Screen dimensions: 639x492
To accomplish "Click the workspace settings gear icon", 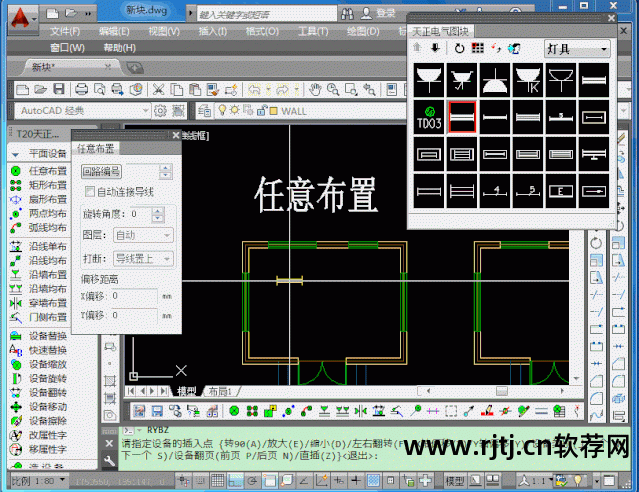I will [160, 110].
